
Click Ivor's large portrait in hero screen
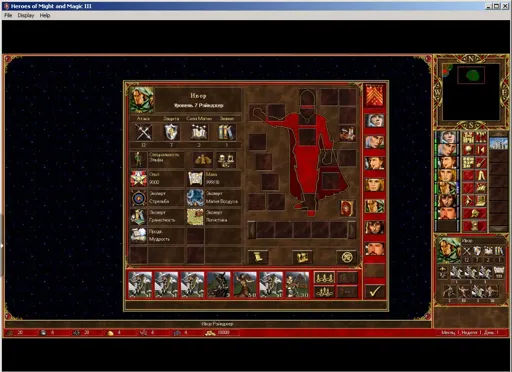142,100
